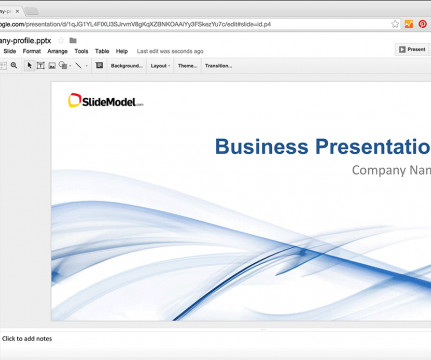Screen dimensions: 431x360
Task: Insert a comment using toolbar icon
Action: (x=99, y=65)
